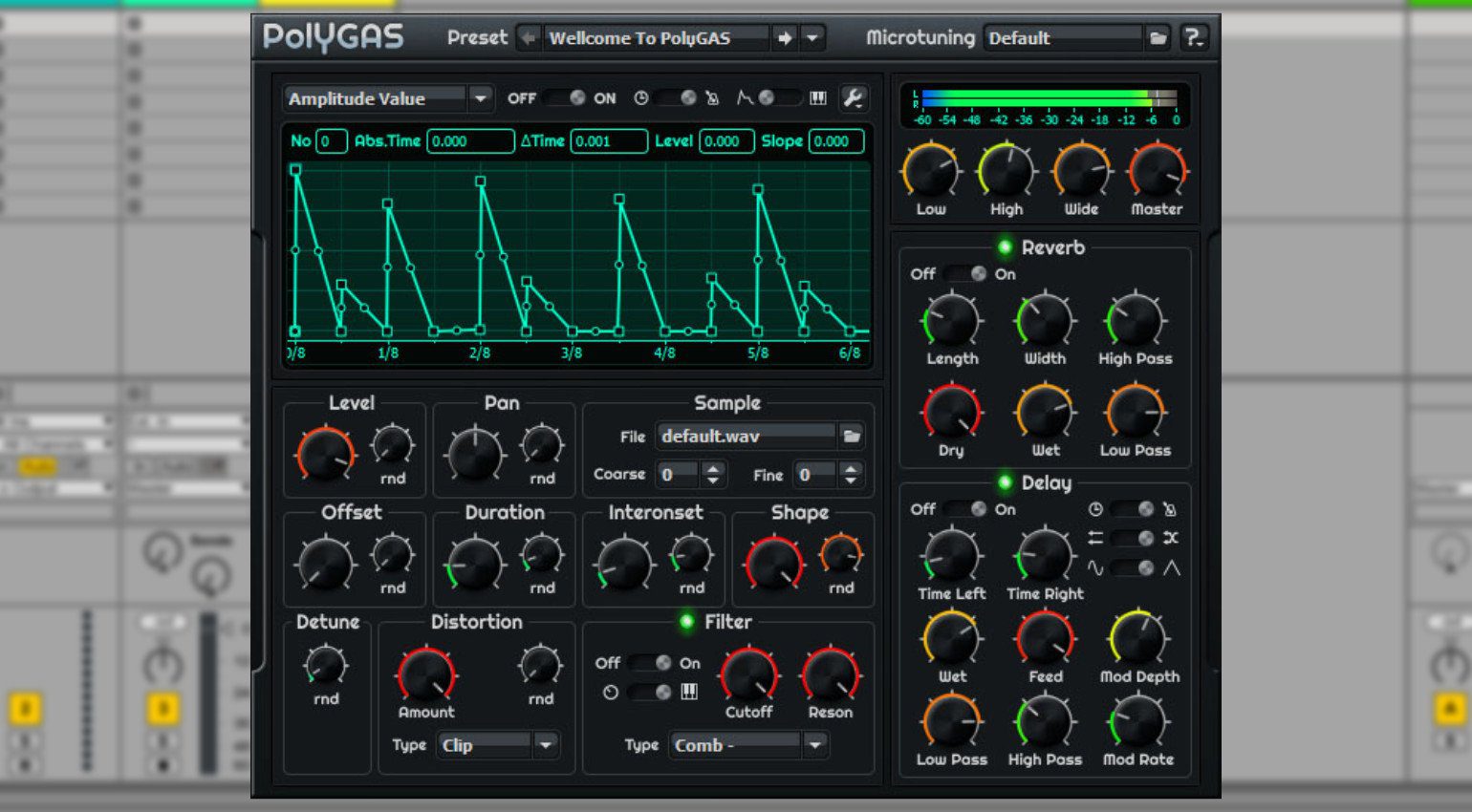Open the preset list dropdown arrow

coord(812,38)
